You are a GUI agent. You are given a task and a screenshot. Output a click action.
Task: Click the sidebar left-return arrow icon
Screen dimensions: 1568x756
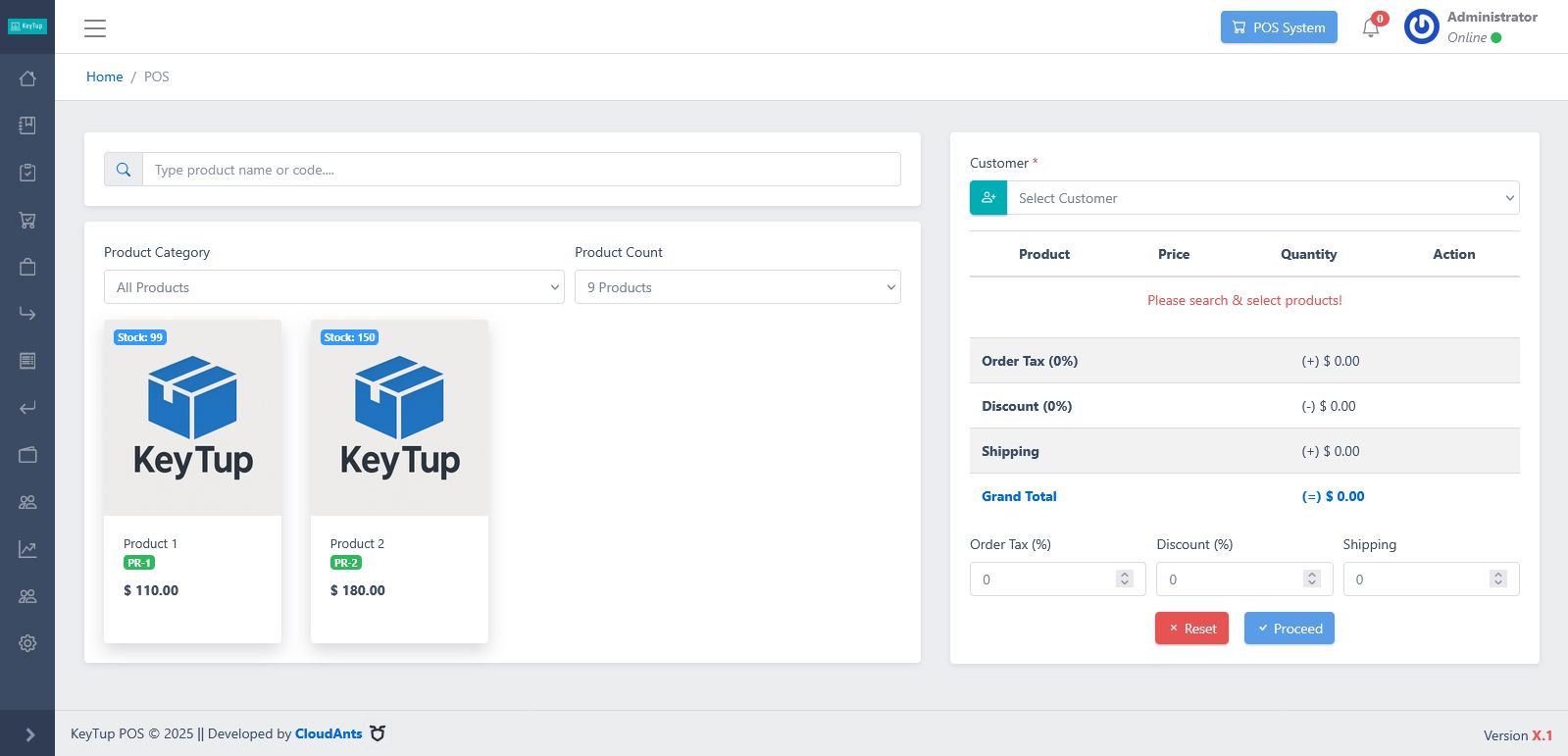click(27, 408)
